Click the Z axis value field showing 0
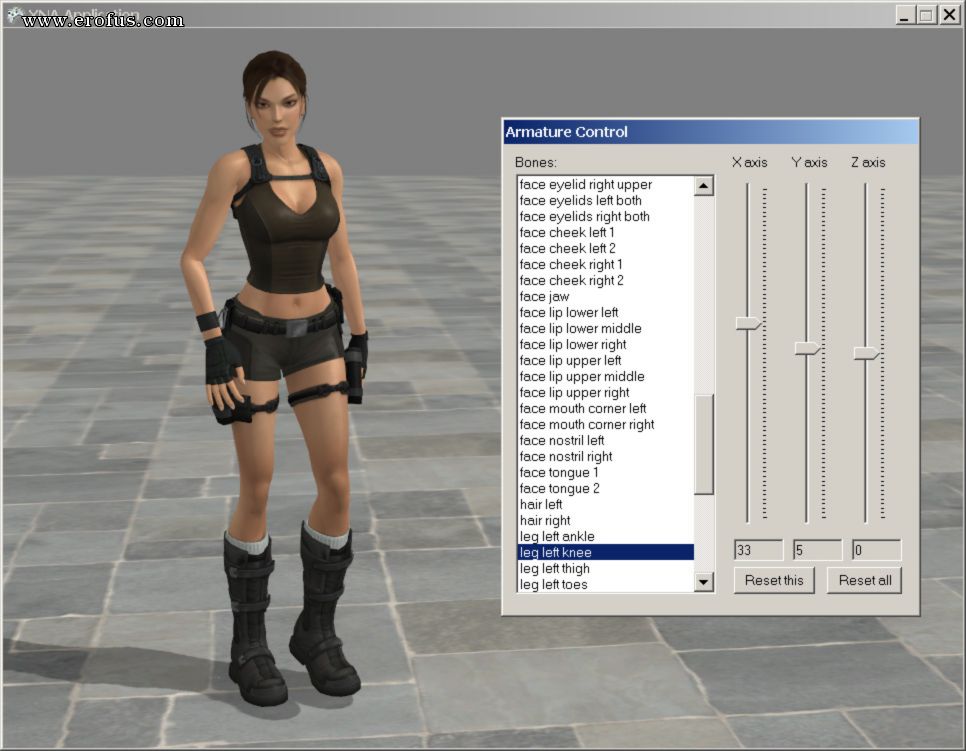This screenshot has height=751, width=966. (x=876, y=550)
